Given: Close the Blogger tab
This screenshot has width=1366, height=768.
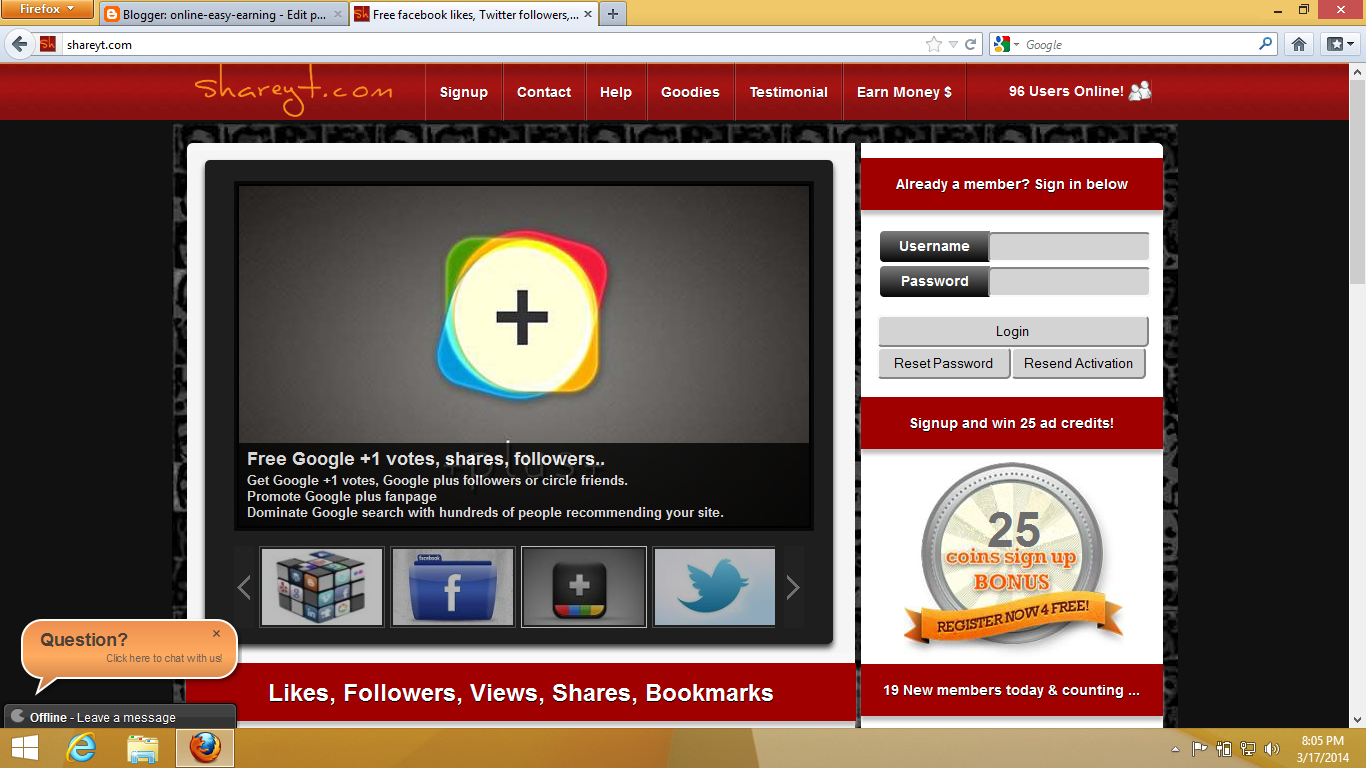Looking at the screenshot, I should (x=337, y=15).
